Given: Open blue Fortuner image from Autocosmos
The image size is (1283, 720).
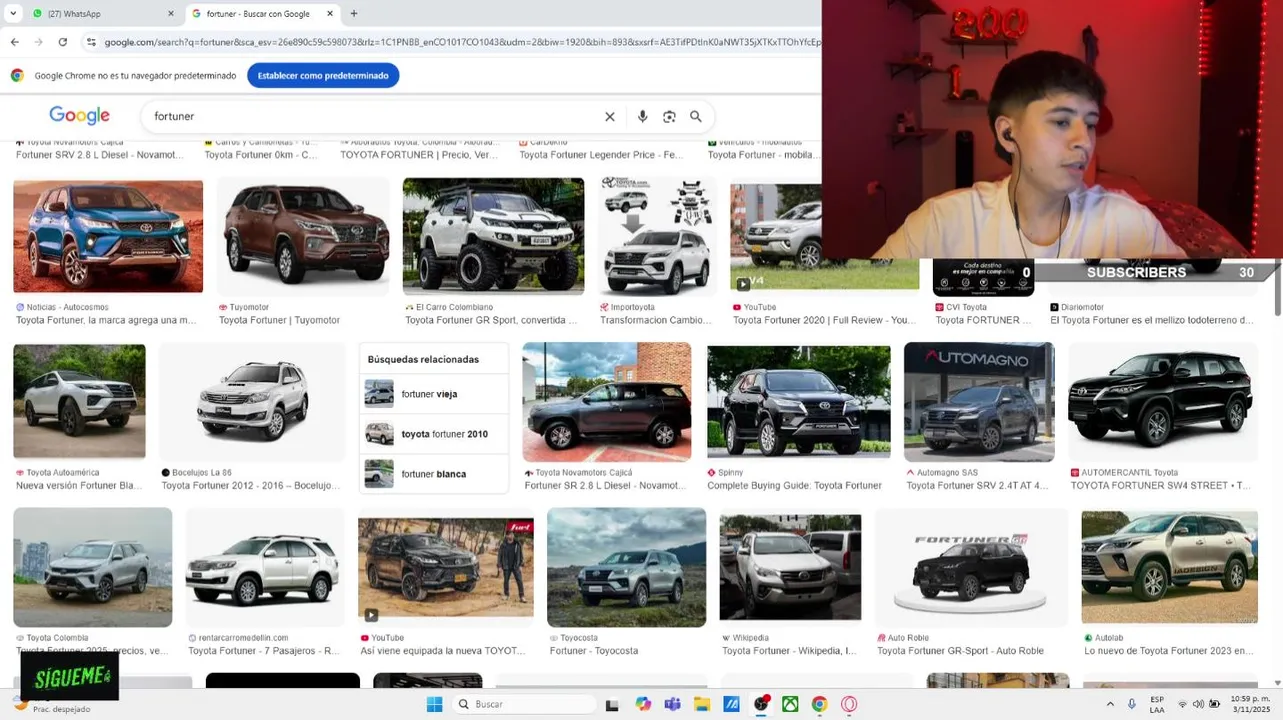Looking at the screenshot, I should [x=108, y=237].
